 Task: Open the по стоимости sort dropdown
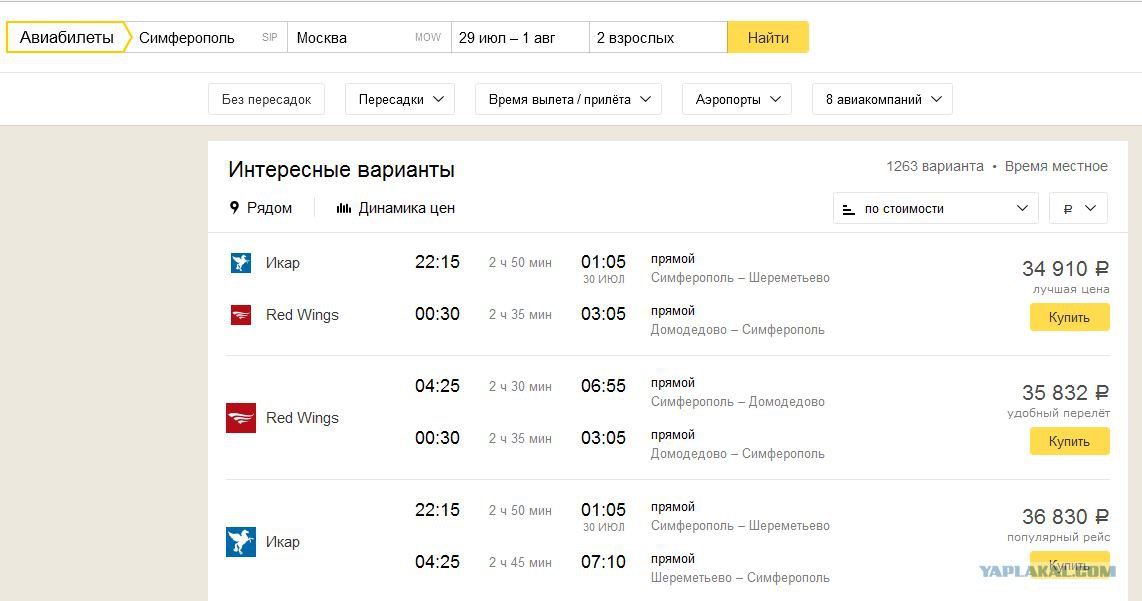tap(935, 208)
